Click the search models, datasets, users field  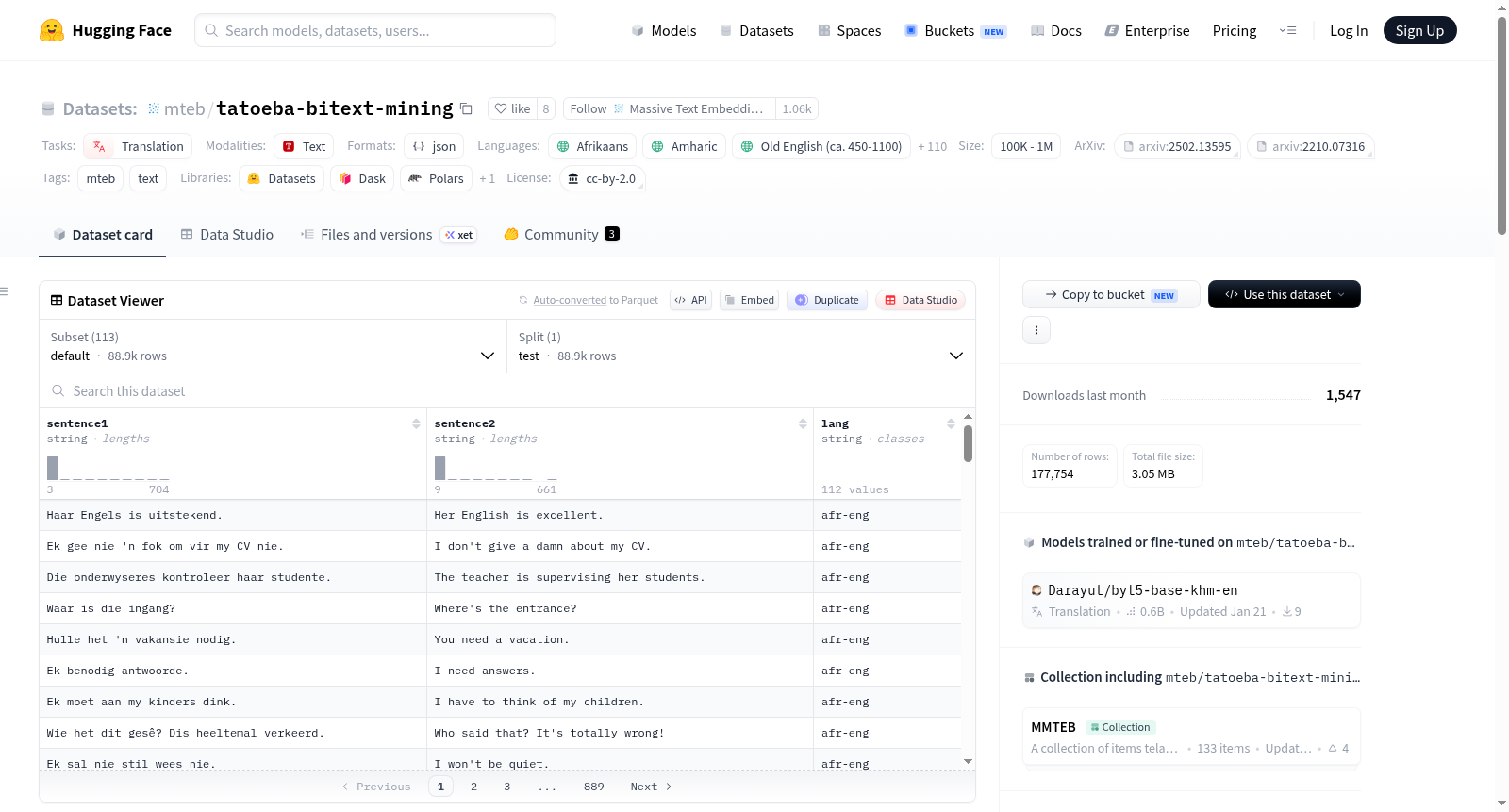[375, 30]
